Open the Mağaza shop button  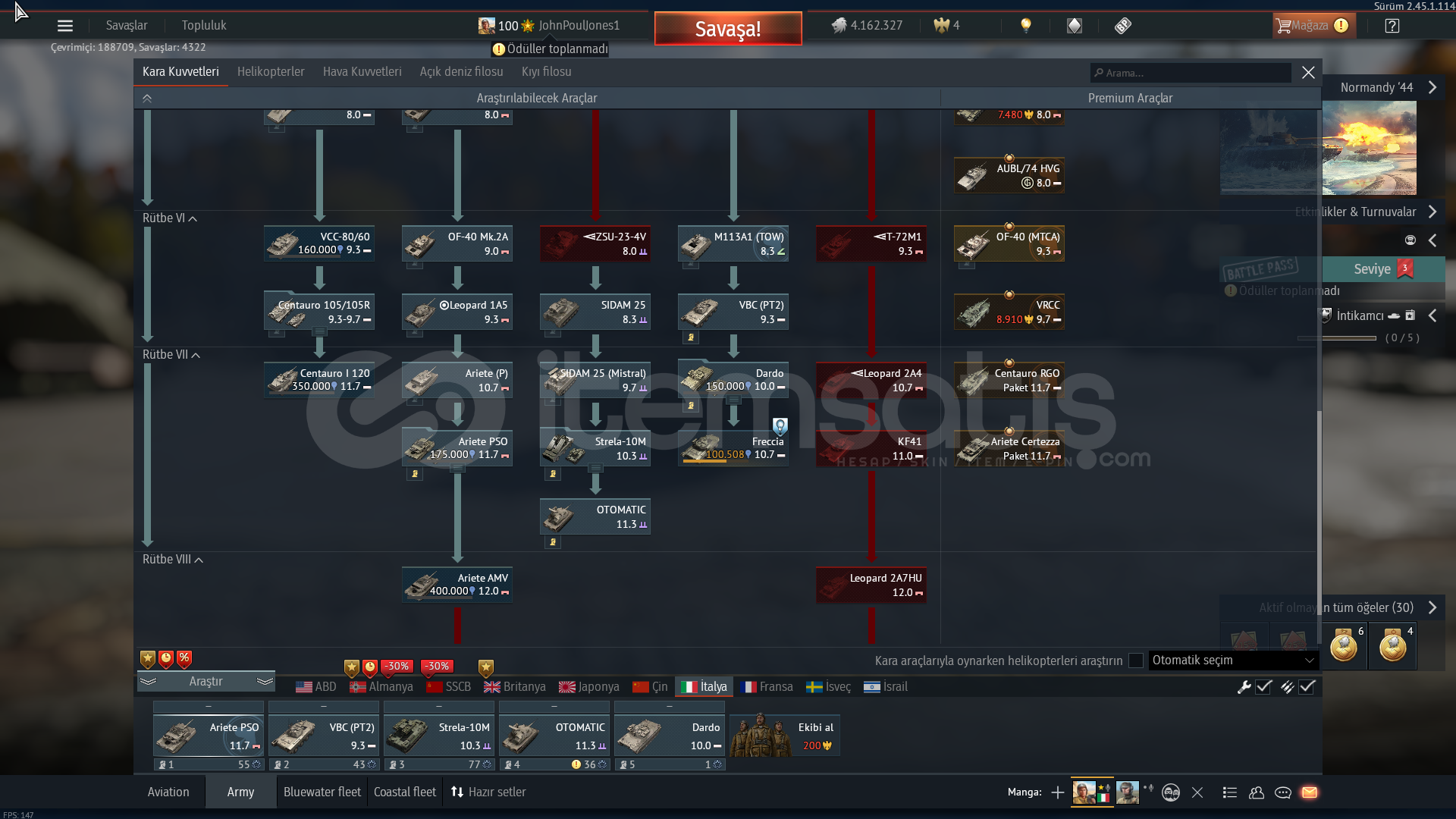coord(1314,26)
